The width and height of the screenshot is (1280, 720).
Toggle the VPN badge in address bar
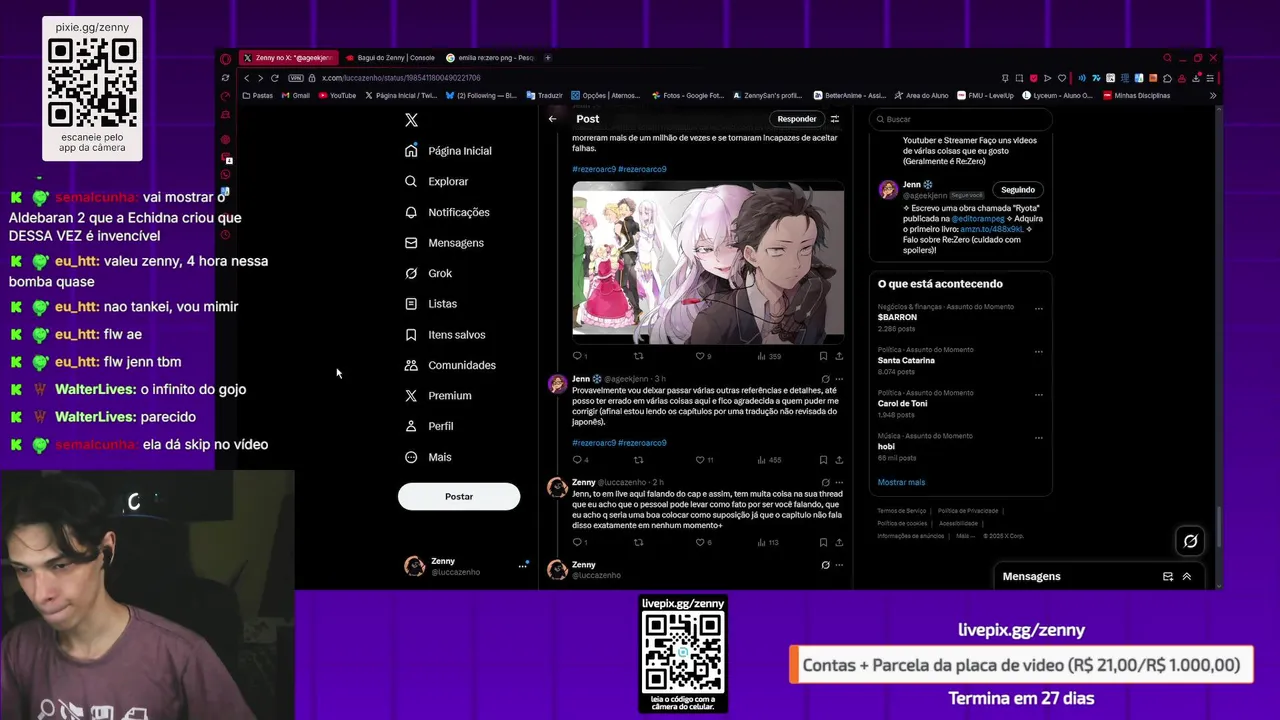(296, 78)
